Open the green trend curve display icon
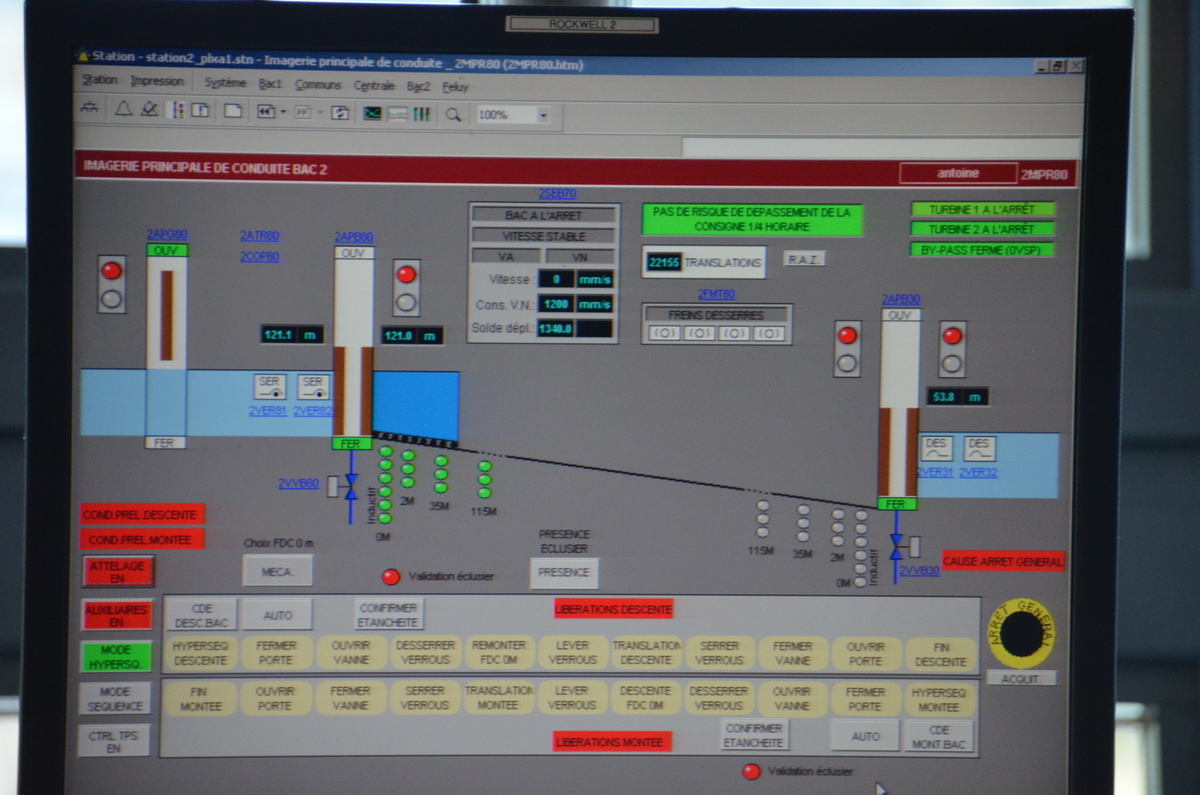Screen dimensions: 1200x795 [x=372, y=114]
